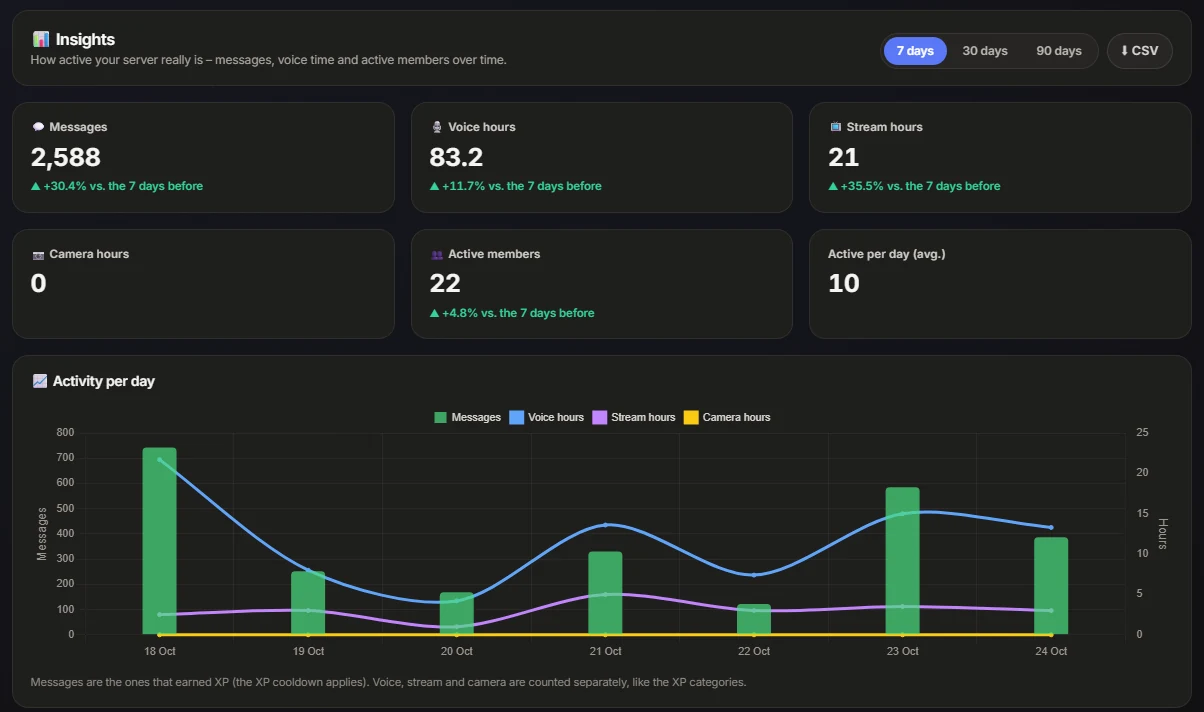The image size is (1204, 712).
Task: Click the footnote about messages that earned XP
Action: tap(388, 682)
